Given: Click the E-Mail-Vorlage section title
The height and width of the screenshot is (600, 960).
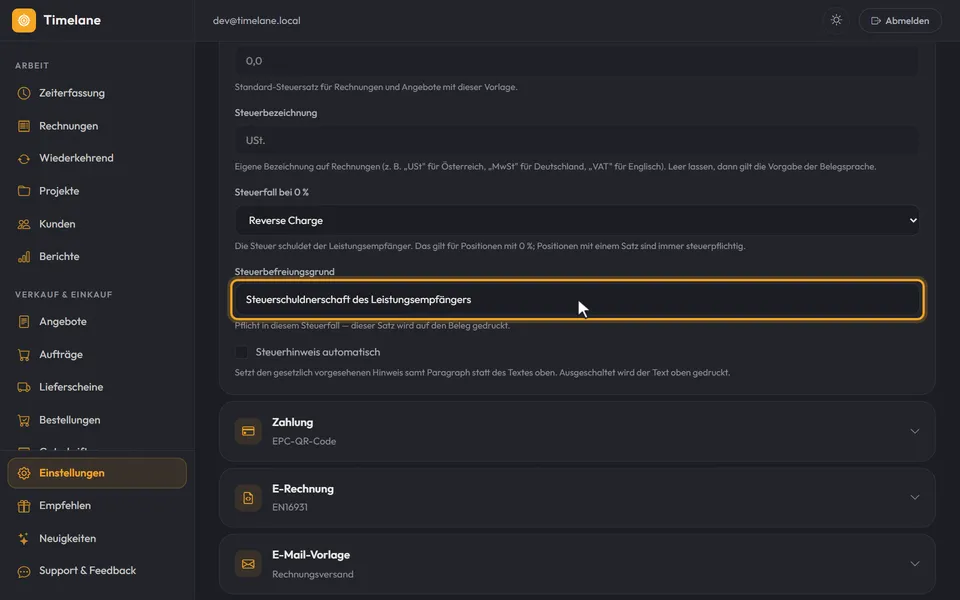Looking at the screenshot, I should click(311, 555).
